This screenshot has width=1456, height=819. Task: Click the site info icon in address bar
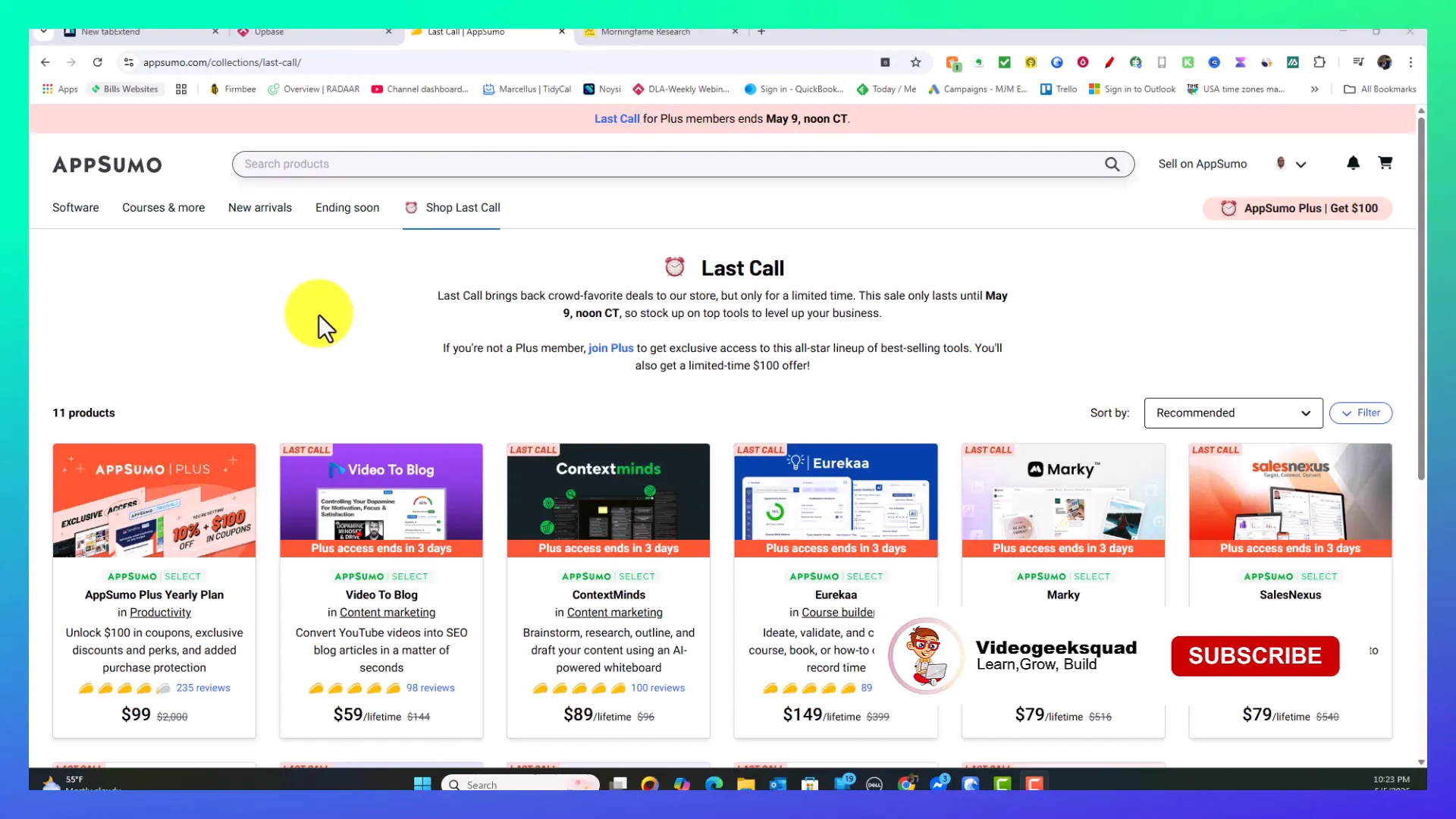[129, 62]
